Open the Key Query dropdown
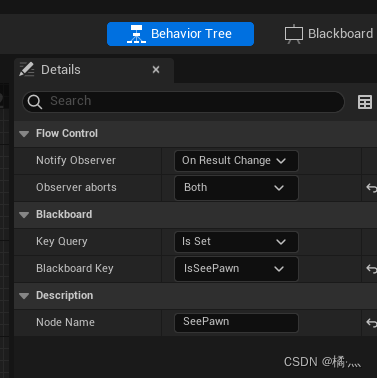 (236, 242)
